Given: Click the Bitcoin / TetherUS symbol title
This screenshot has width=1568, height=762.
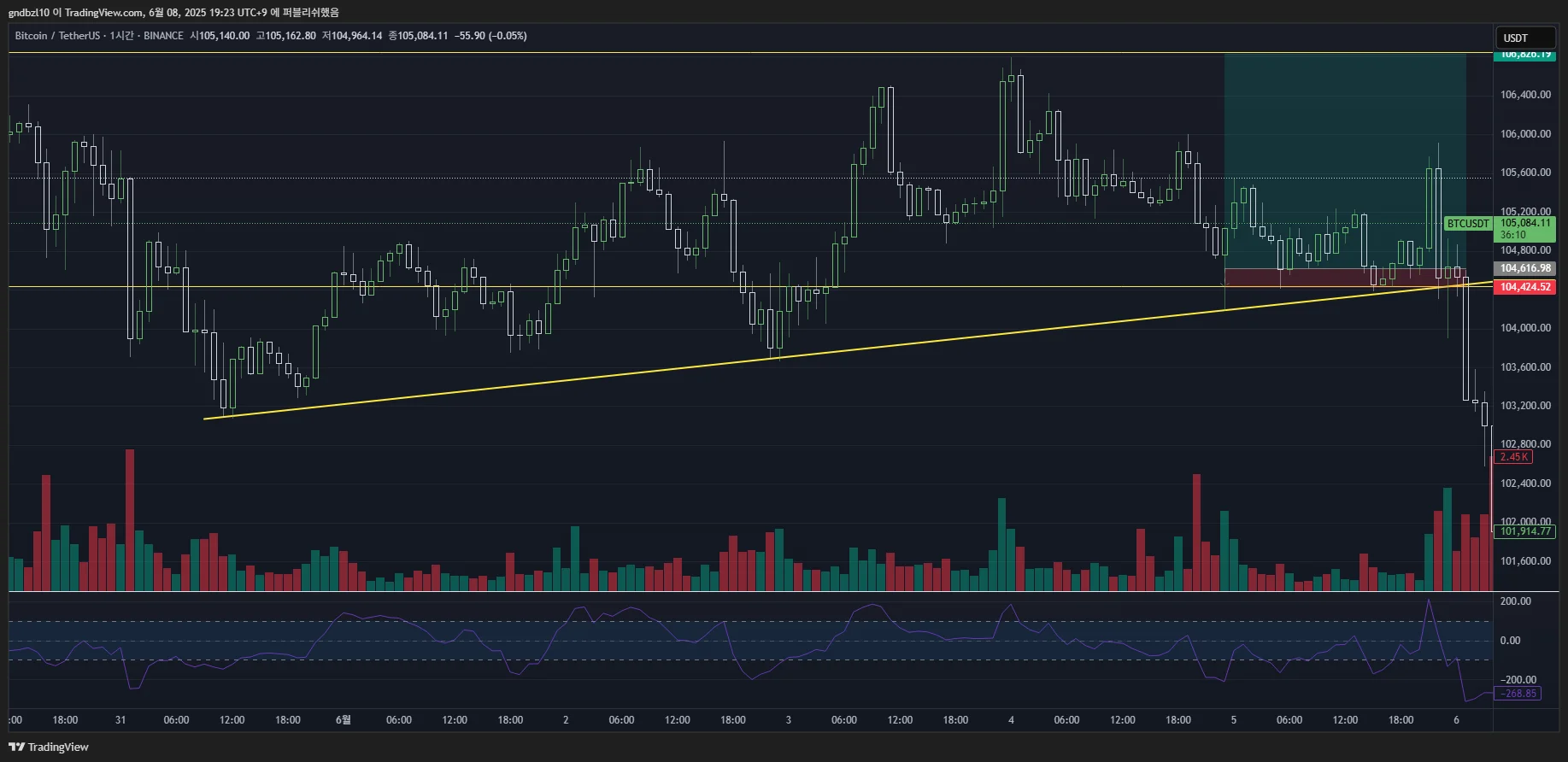Looking at the screenshot, I should tap(57, 36).
